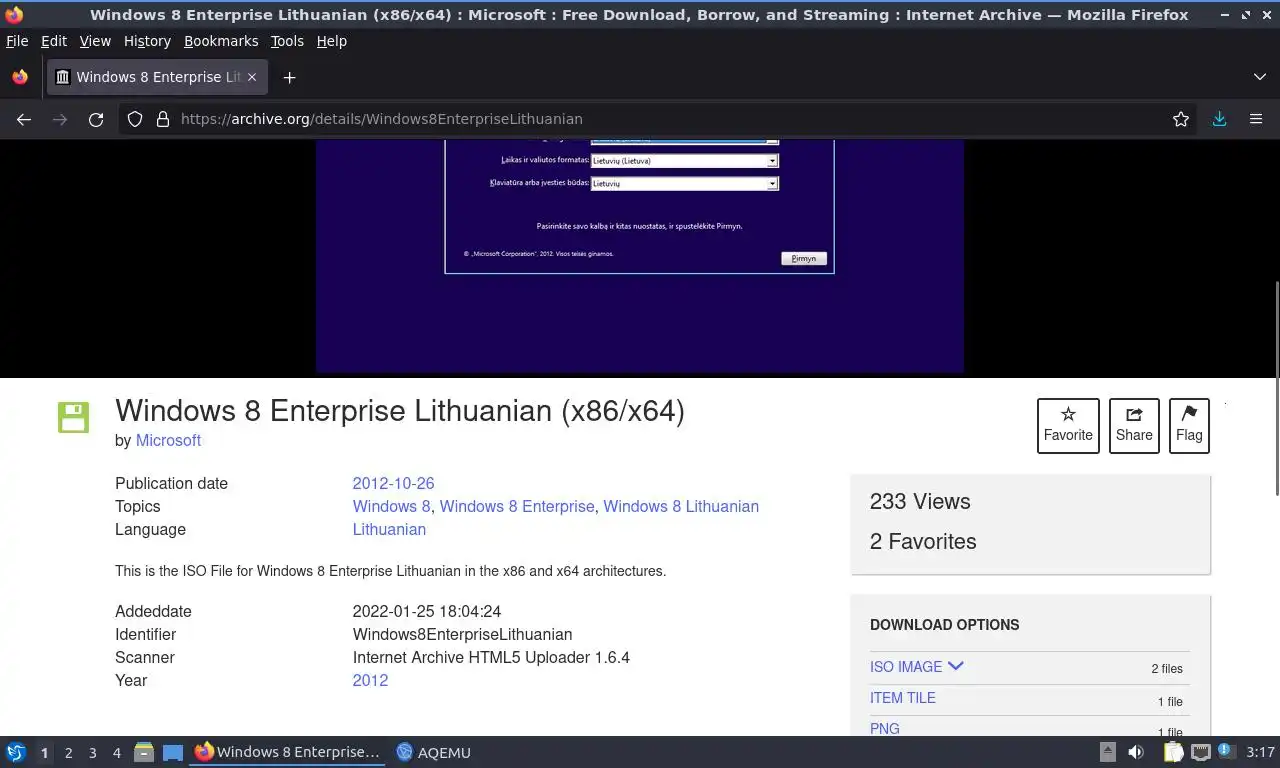Screen dimensions: 1280x768
Task: Favorite this archive item
Action: (x=1068, y=425)
